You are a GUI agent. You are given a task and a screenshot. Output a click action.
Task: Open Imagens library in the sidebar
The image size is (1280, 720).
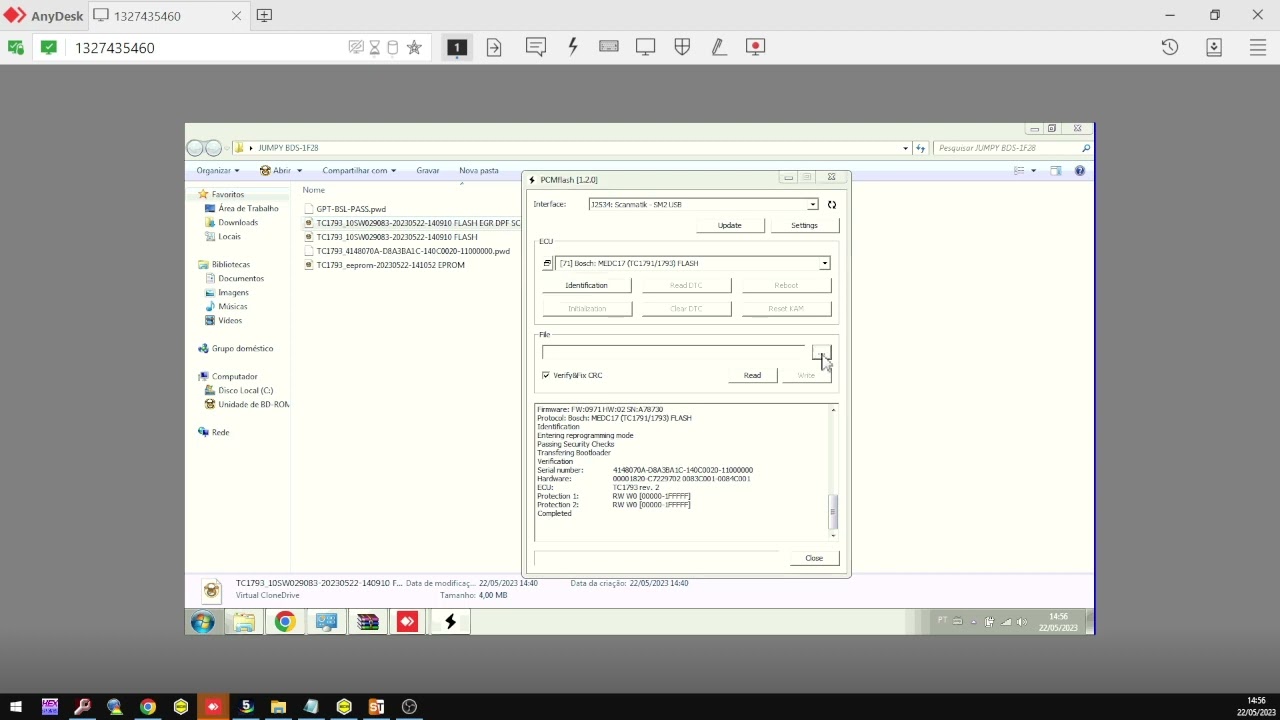[x=233, y=293]
